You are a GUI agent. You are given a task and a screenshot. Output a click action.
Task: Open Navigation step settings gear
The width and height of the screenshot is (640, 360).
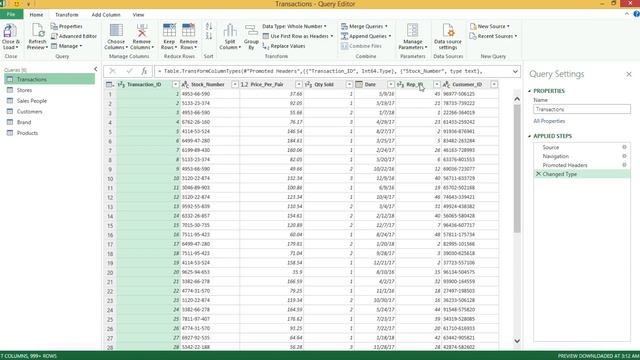point(624,156)
